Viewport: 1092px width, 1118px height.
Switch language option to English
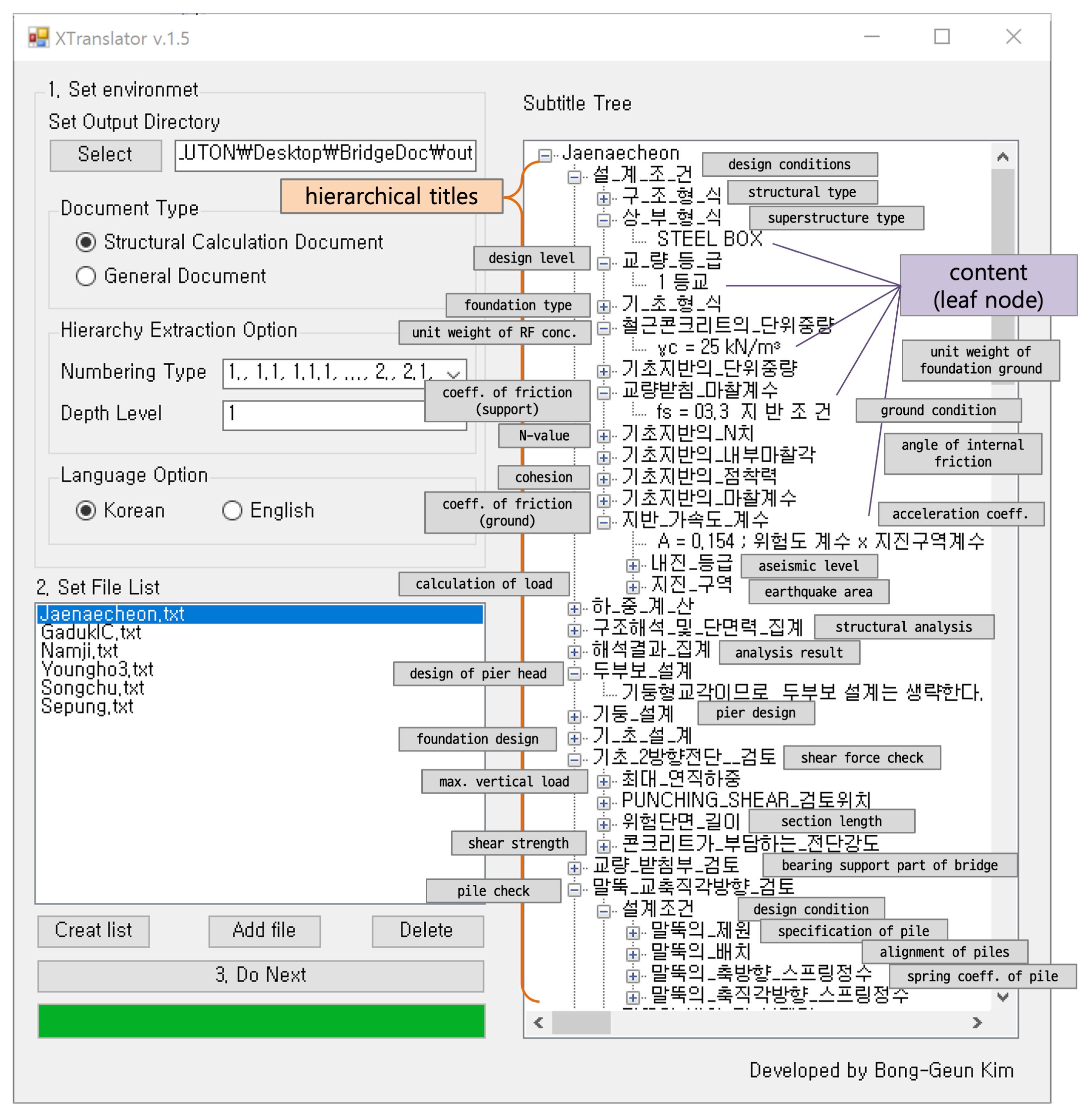coord(232,510)
